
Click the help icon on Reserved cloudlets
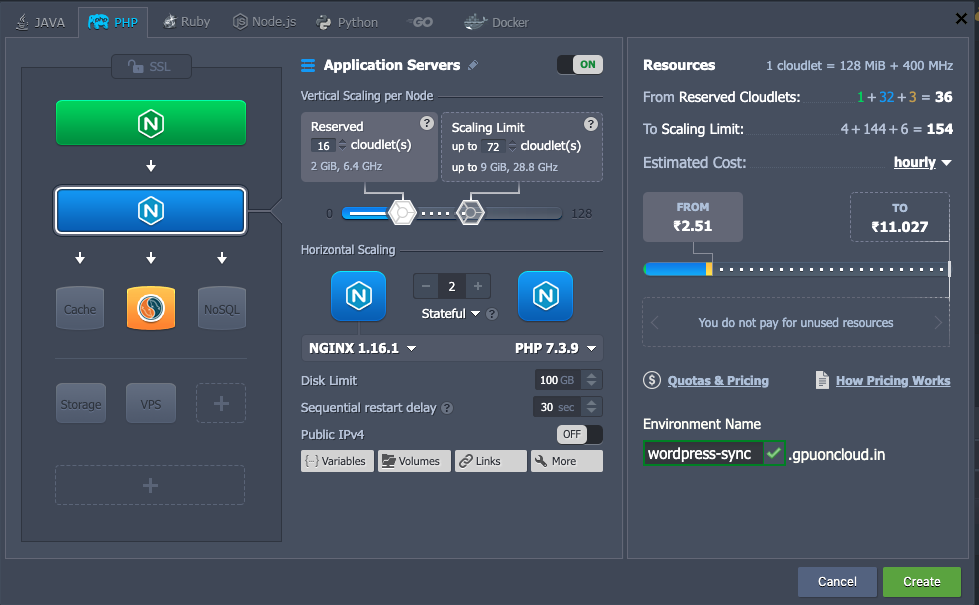(x=427, y=124)
